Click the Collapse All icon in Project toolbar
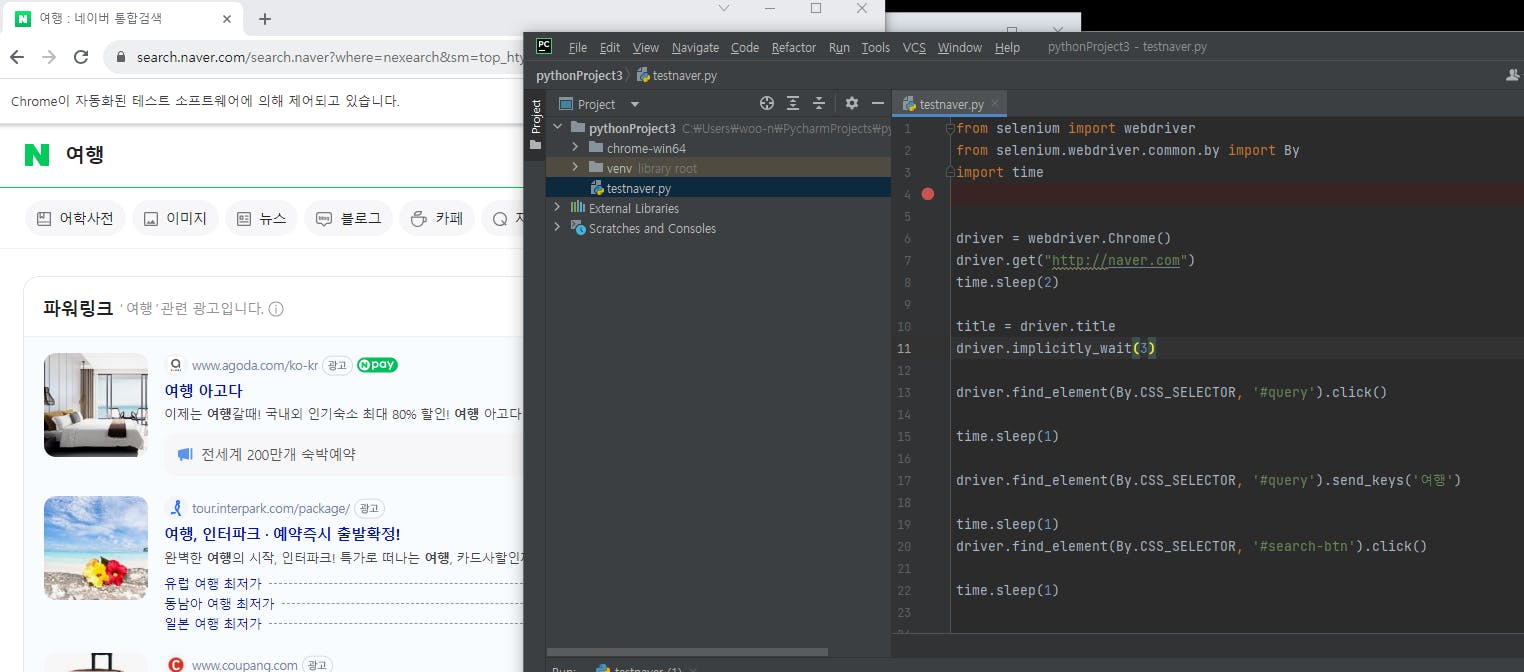The width and height of the screenshot is (1524, 672). click(x=819, y=103)
